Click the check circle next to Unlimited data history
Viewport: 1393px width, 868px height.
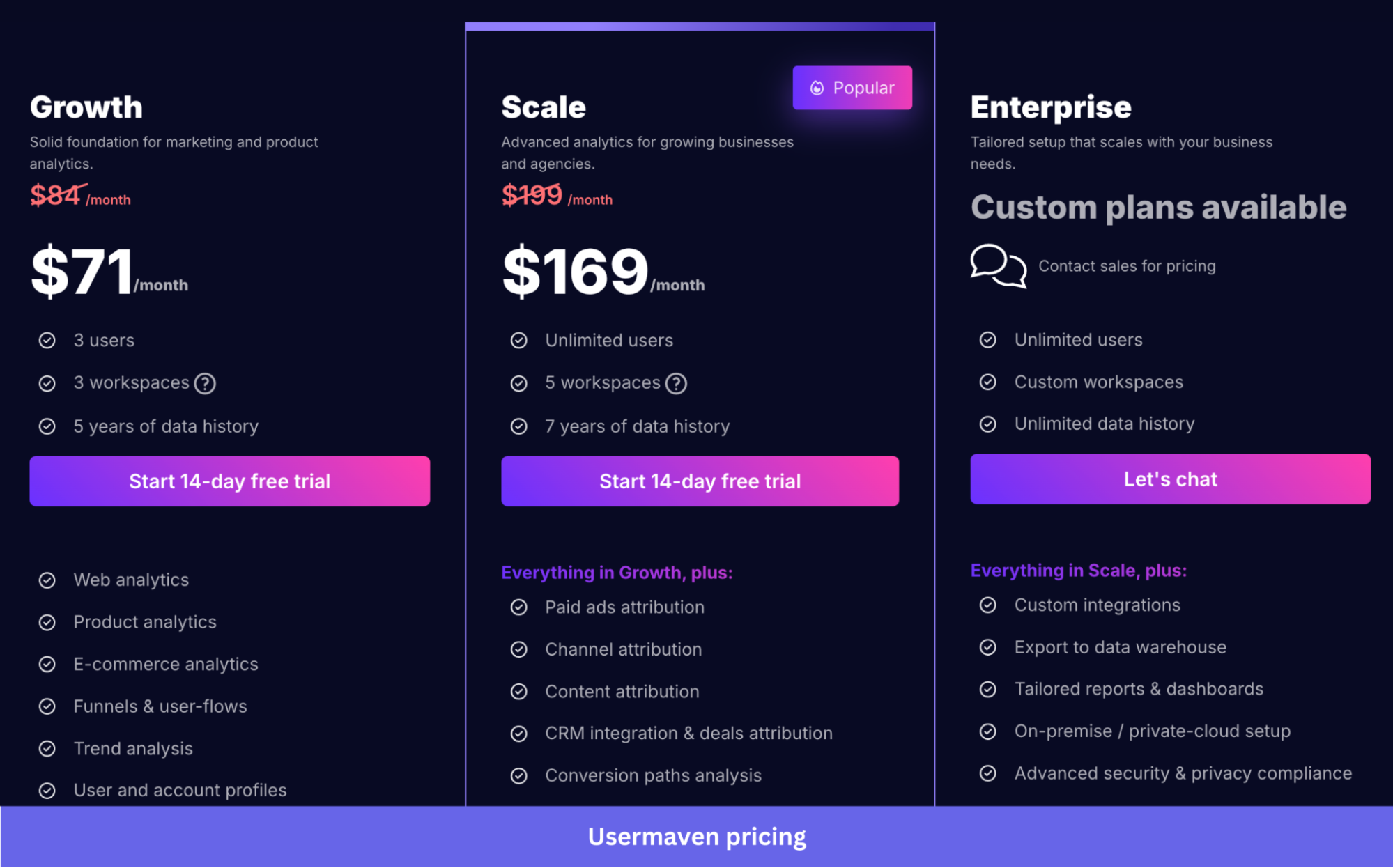988,424
